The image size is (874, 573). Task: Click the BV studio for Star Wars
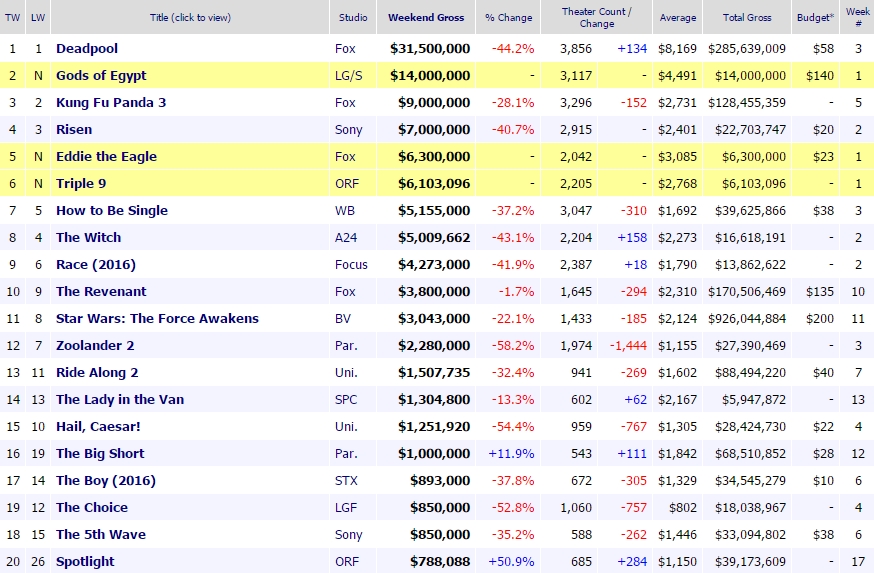343,318
